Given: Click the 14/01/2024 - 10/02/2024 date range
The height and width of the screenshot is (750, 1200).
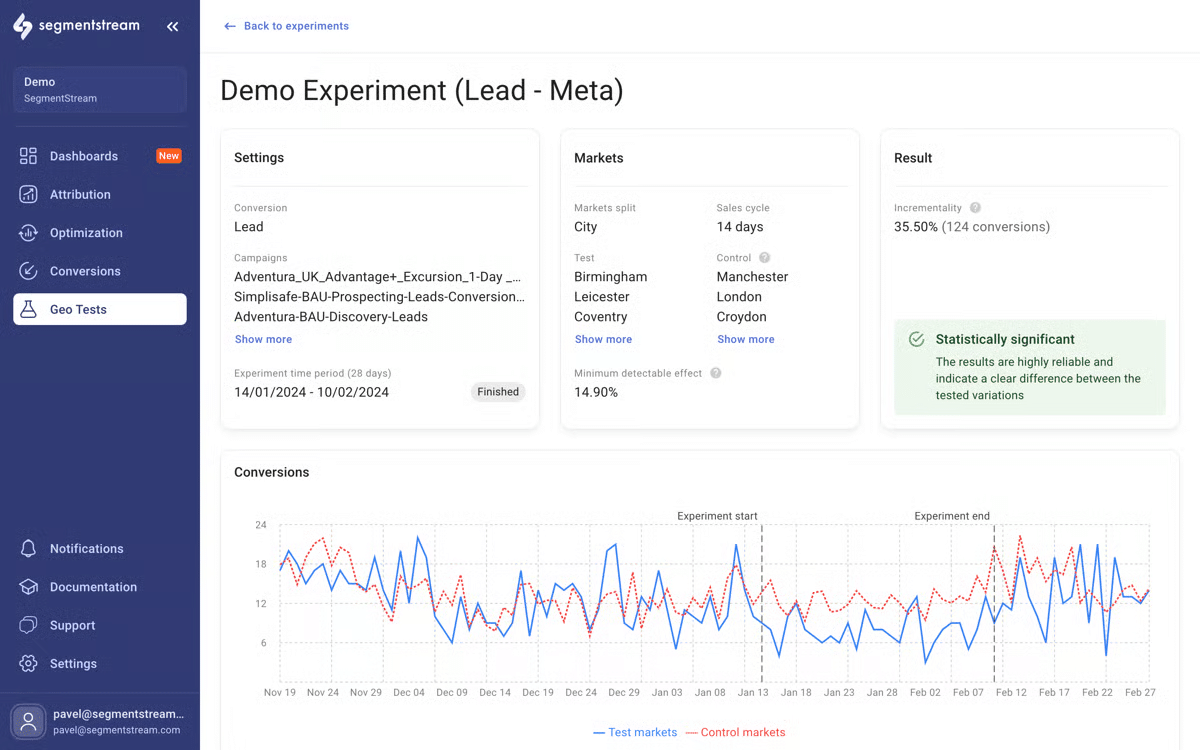Looking at the screenshot, I should point(312,392).
